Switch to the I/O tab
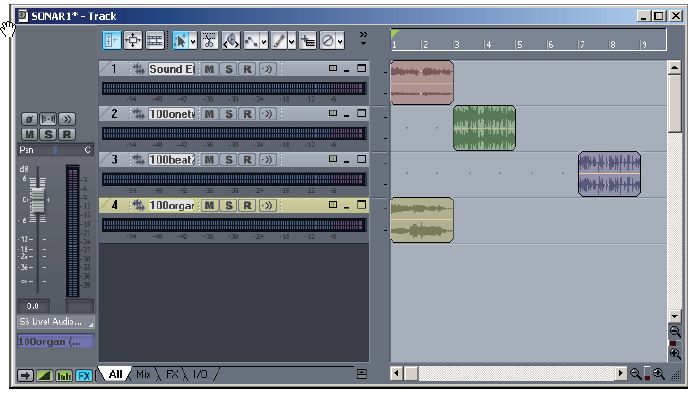This screenshot has width=698, height=401. pos(200,374)
